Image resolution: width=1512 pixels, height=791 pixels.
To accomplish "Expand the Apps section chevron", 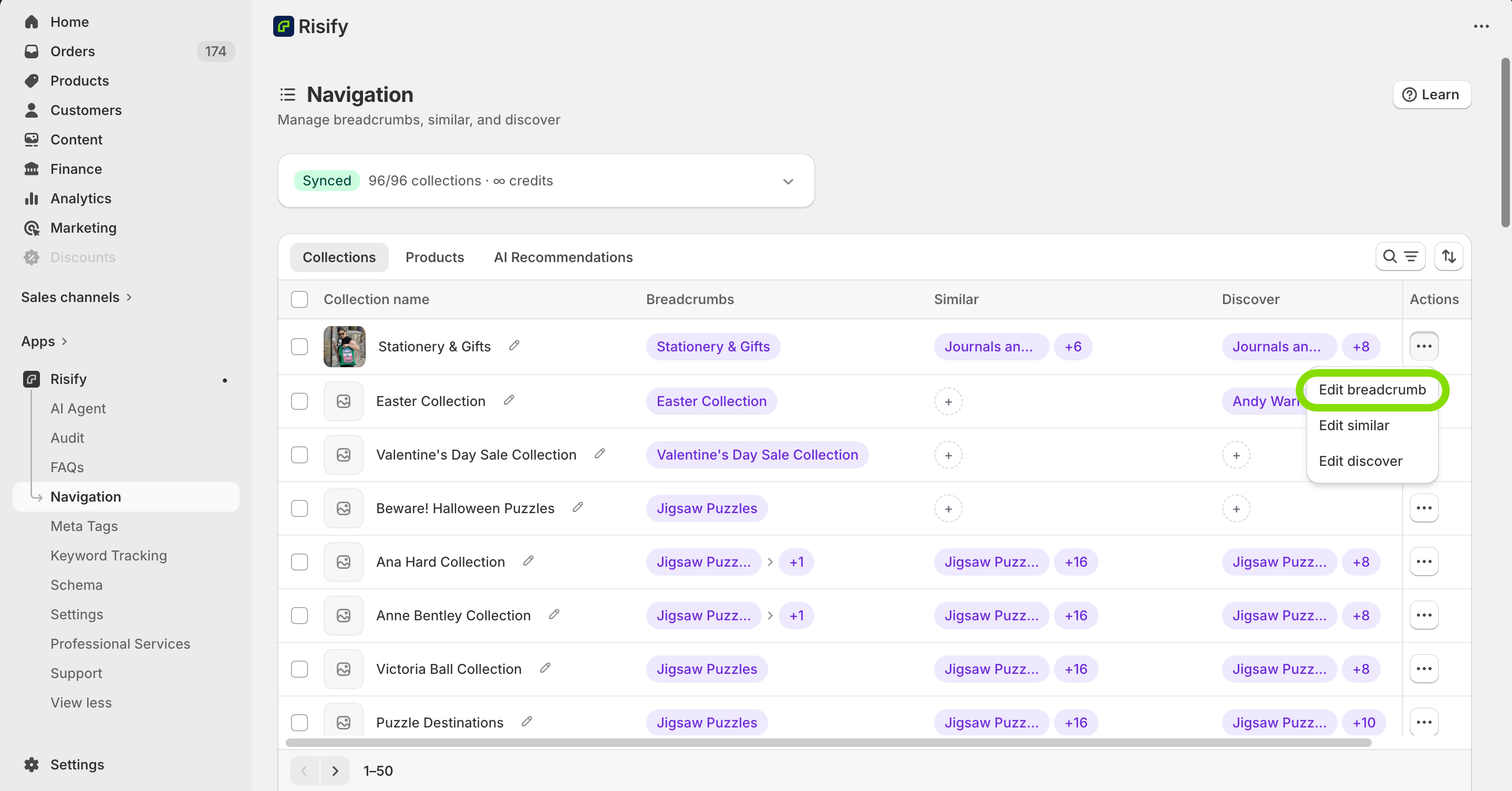I will click(x=65, y=341).
